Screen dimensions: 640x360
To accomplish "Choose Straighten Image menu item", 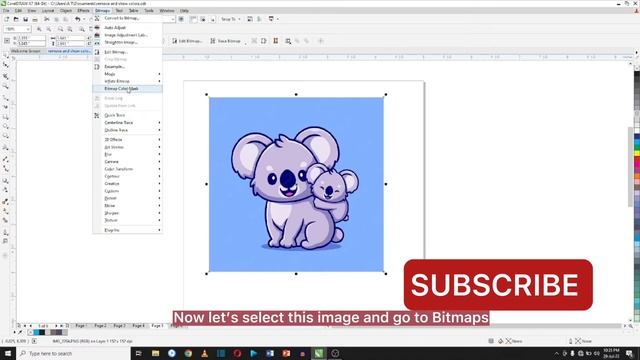I will coord(128,42).
